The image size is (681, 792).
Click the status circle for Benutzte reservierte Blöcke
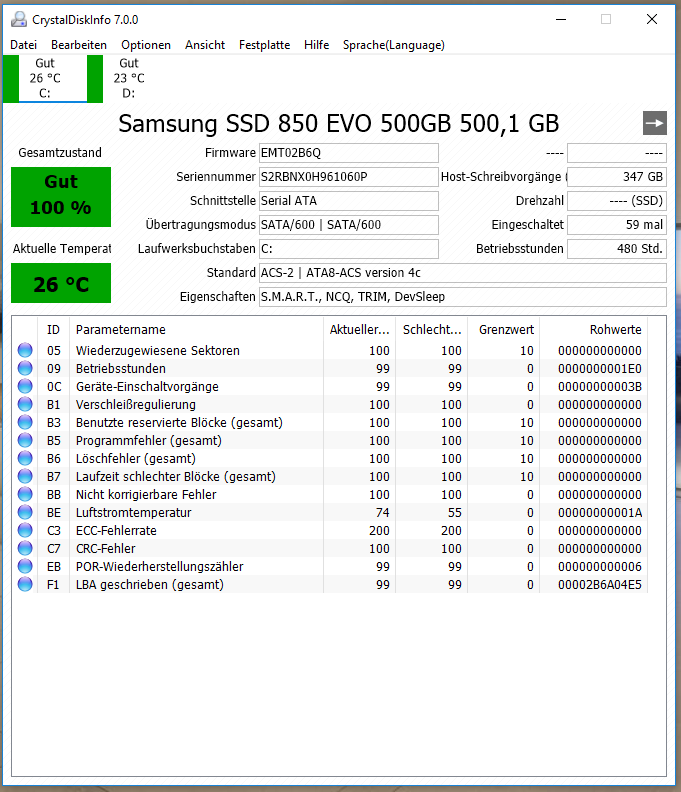tap(25, 422)
